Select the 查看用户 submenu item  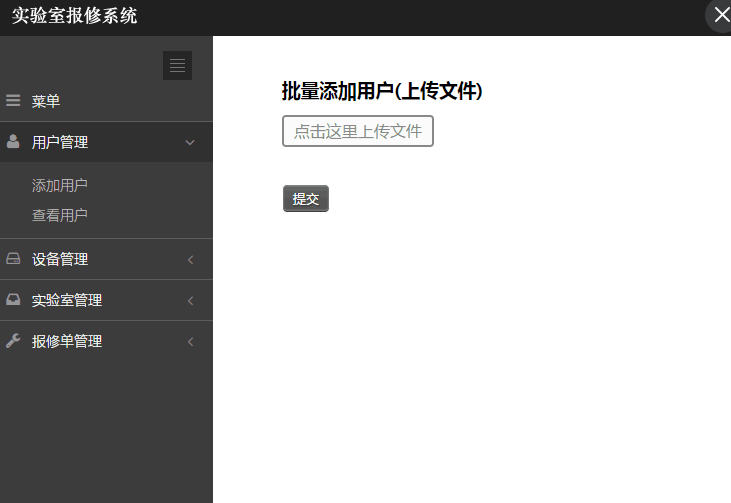tap(60, 215)
